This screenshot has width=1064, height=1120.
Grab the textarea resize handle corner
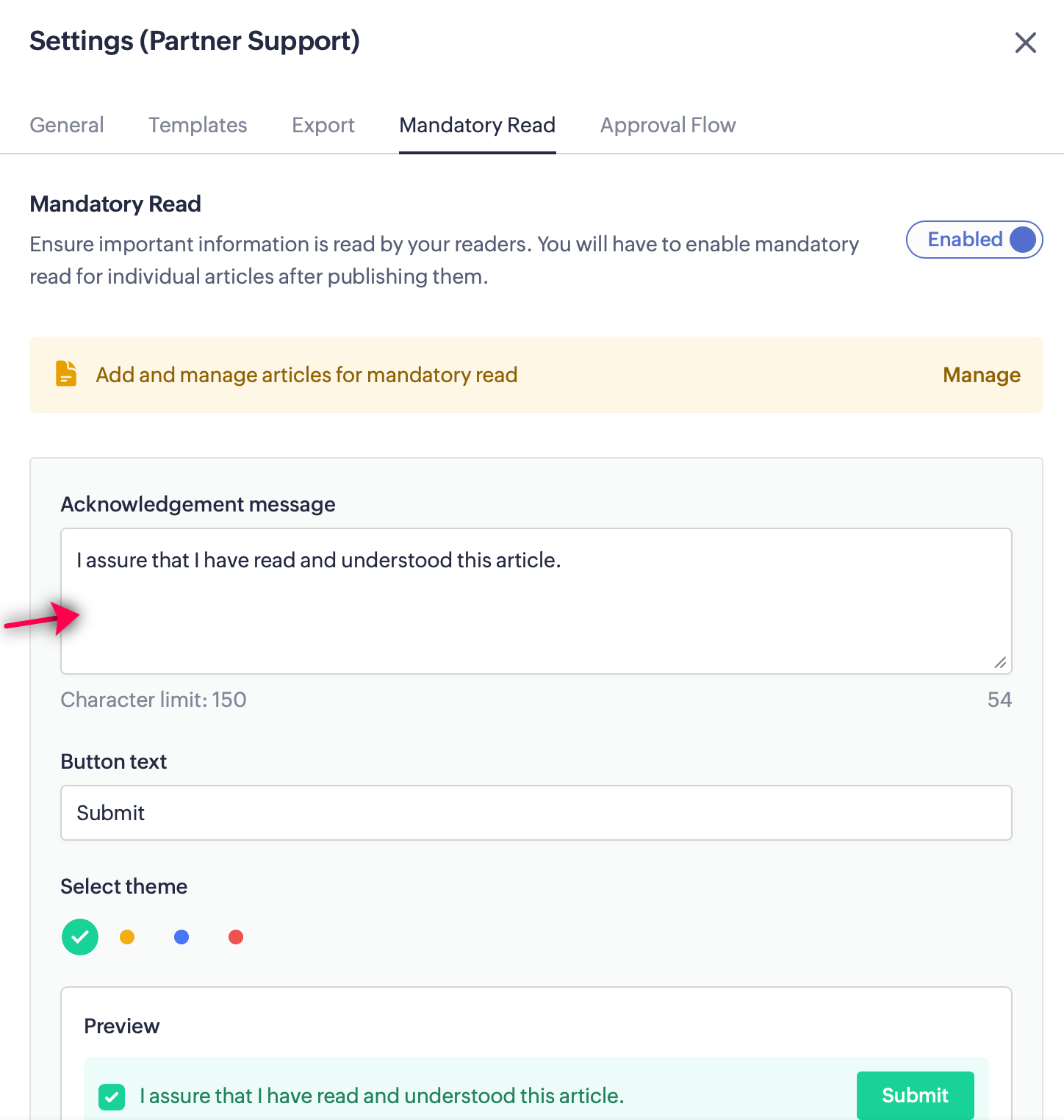[1001, 663]
